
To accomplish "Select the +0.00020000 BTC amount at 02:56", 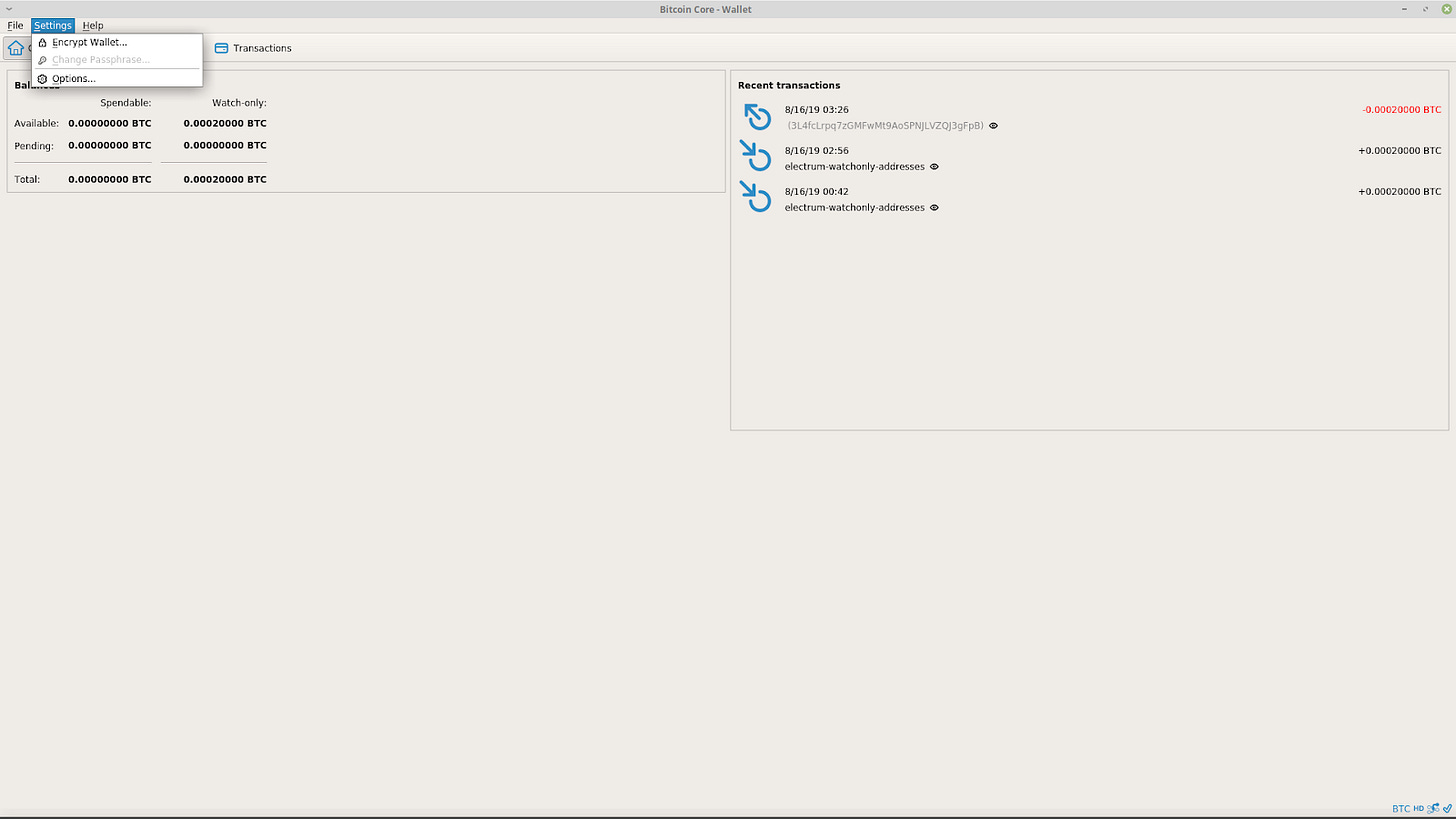I will tap(1400, 151).
